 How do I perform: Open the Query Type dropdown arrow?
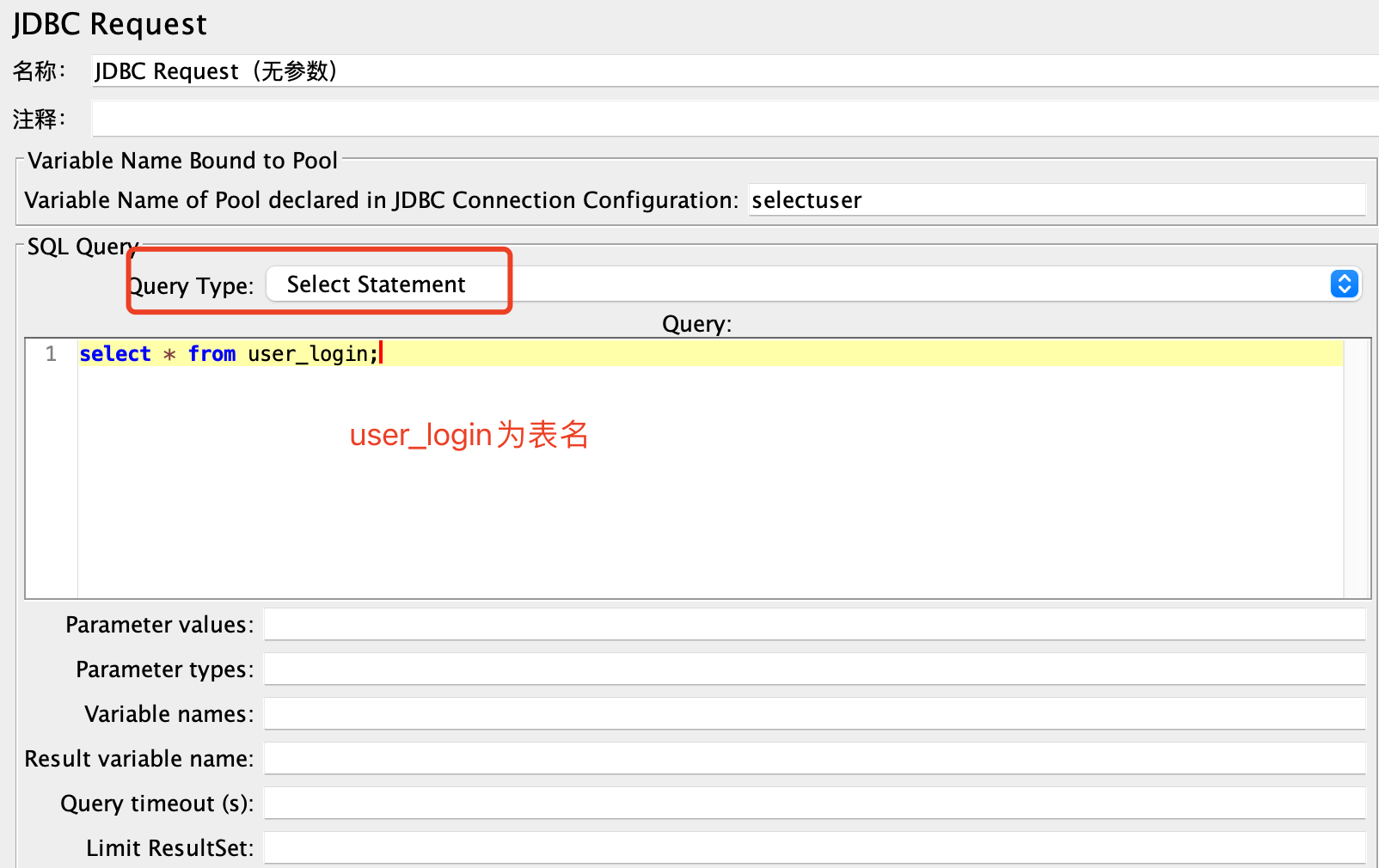point(1344,284)
